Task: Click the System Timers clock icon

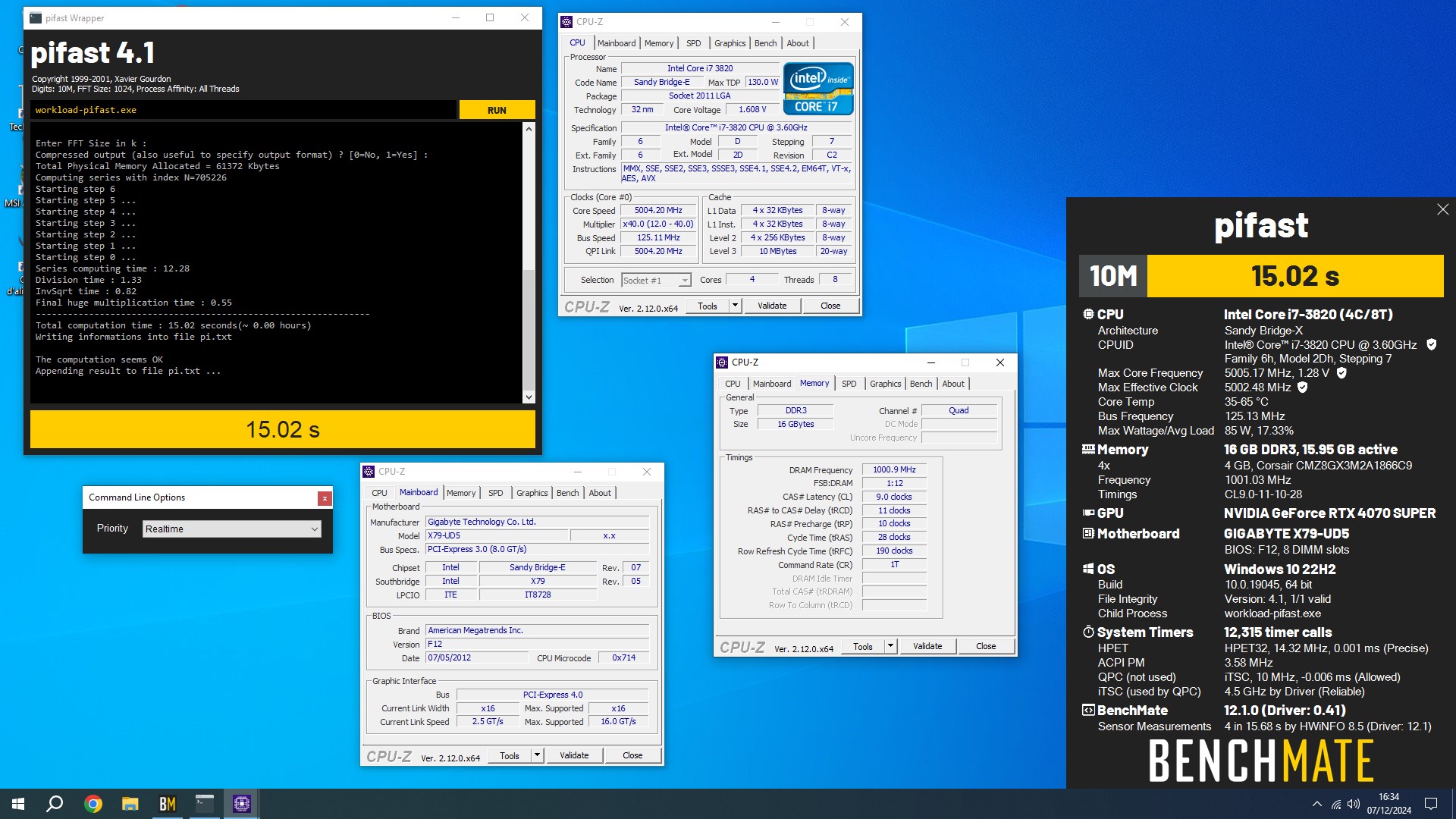Action: (x=1088, y=632)
